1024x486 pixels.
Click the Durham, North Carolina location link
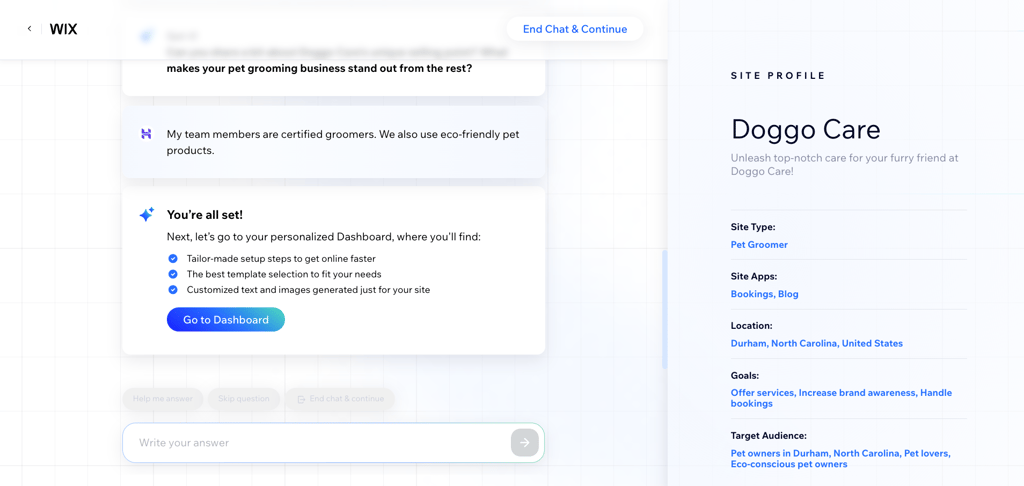(817, 343)
